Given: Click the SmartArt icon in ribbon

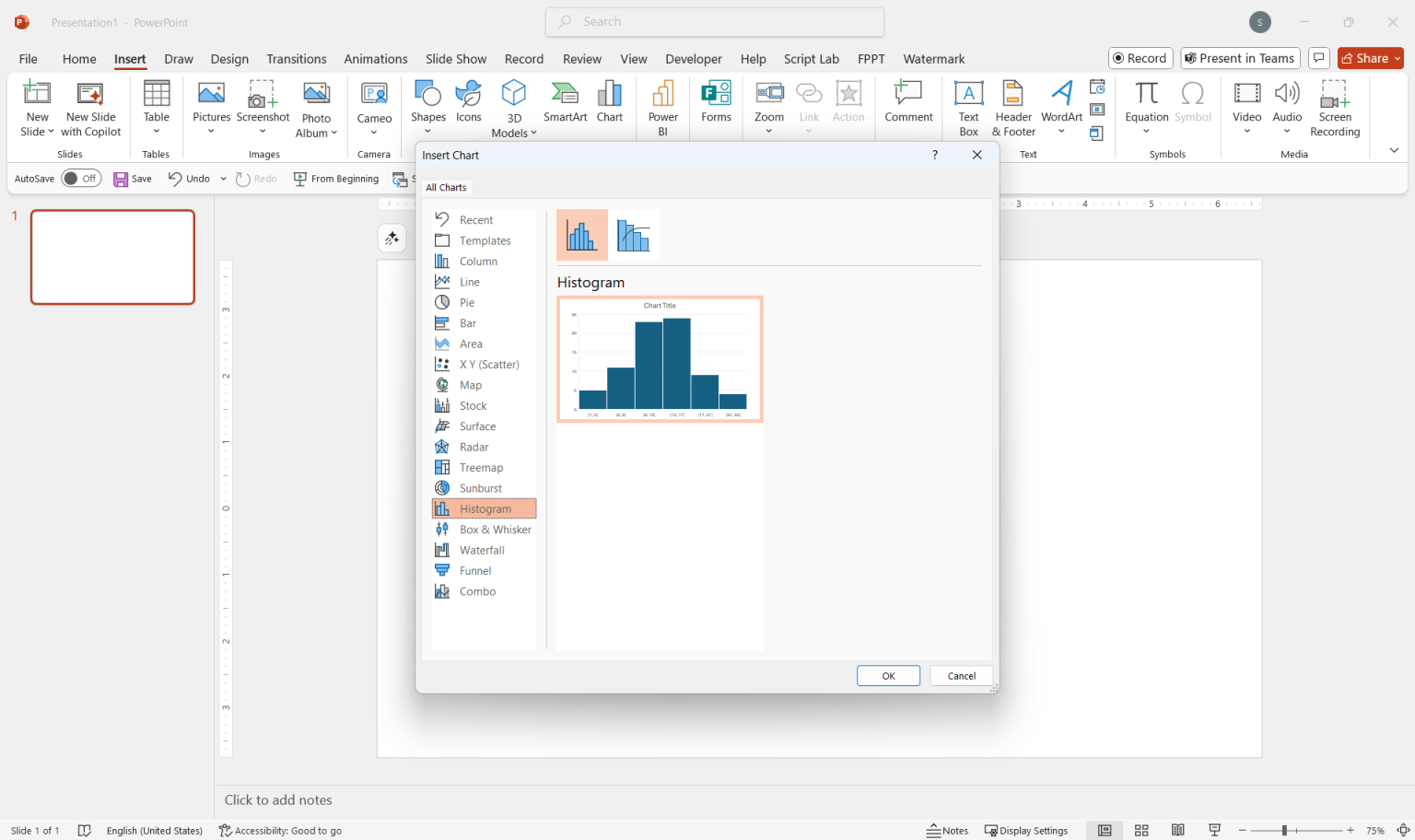Looking at the screenshot, I should click(x=565, y=101).
